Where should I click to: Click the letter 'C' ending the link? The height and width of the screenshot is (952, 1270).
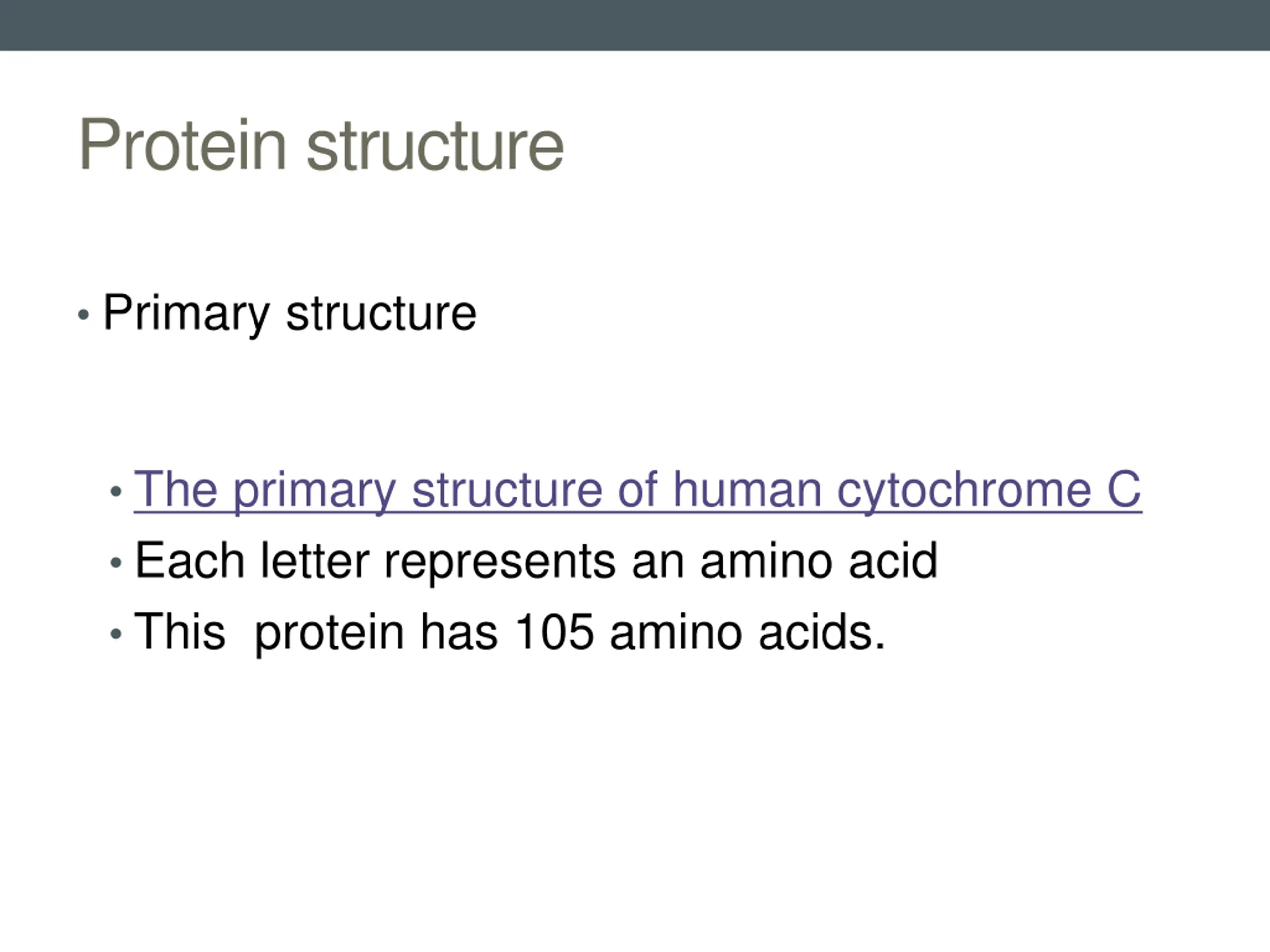(1124, 489)
